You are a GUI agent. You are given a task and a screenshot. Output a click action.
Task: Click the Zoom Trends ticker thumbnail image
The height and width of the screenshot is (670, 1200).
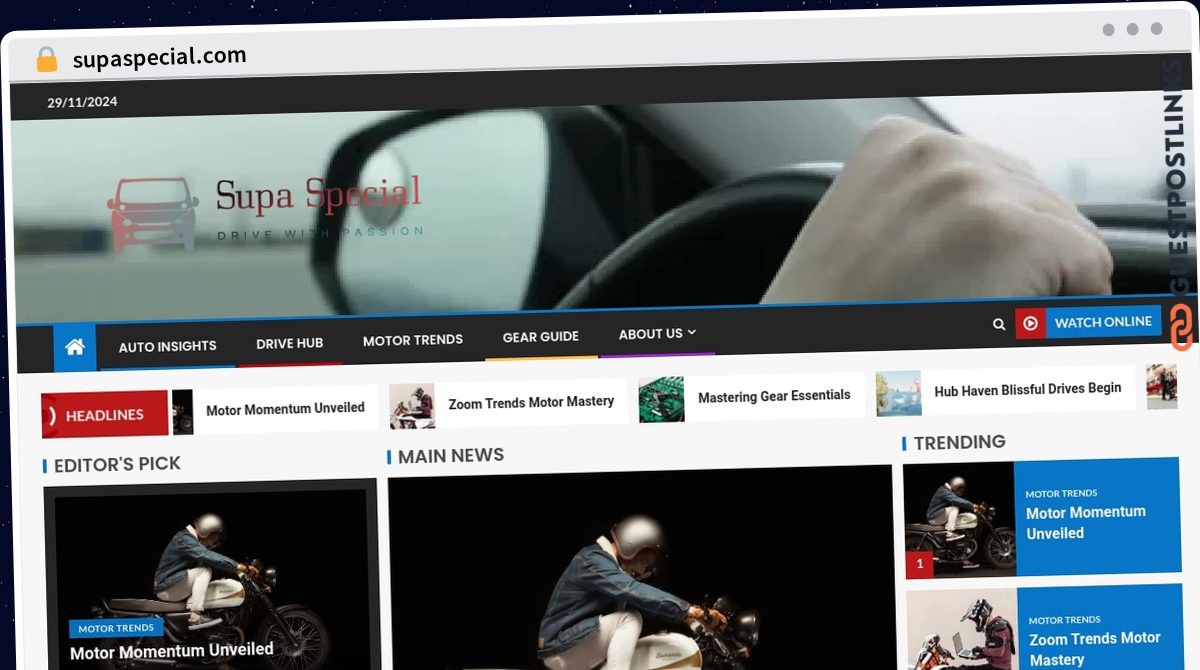411,406
